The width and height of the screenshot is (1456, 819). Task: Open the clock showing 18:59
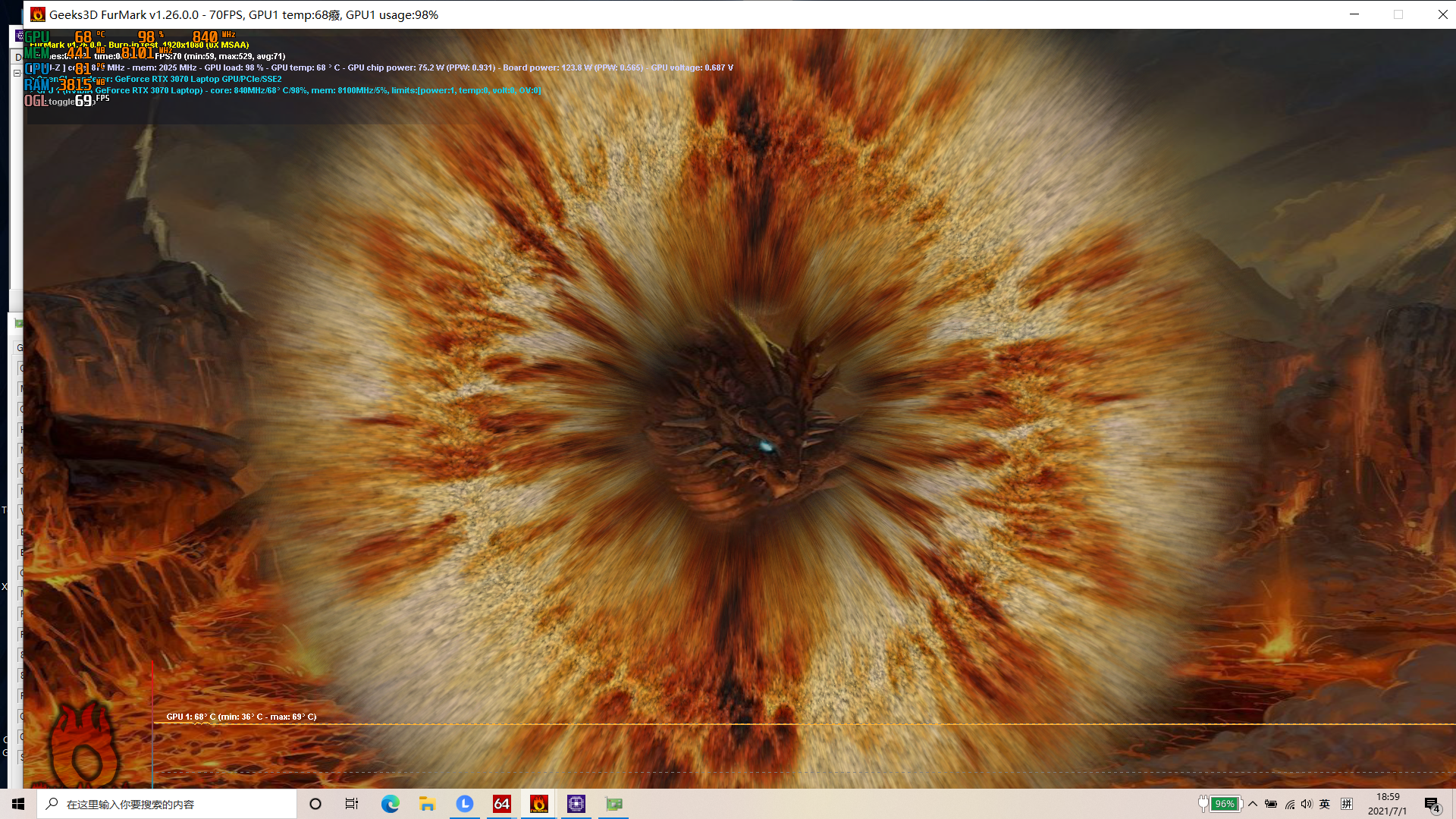pos(1388,804)
